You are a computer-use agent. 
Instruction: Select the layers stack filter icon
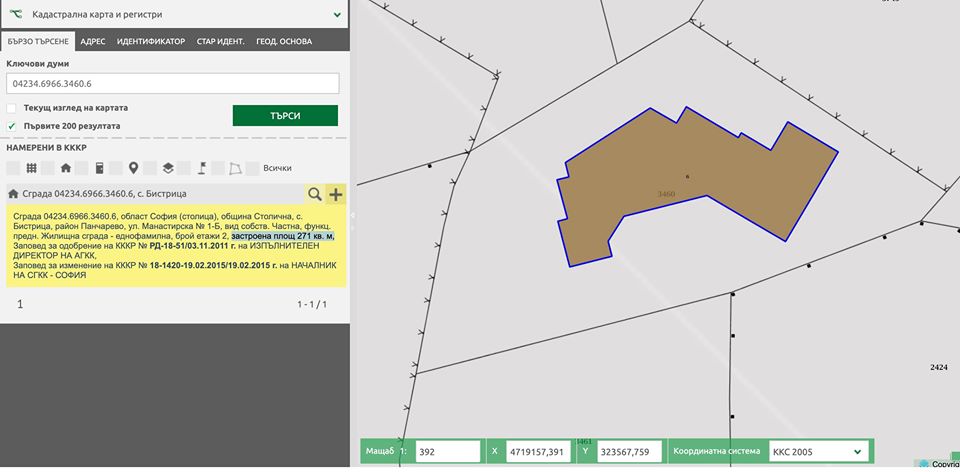pyautogui.click(x=168, y=168)
